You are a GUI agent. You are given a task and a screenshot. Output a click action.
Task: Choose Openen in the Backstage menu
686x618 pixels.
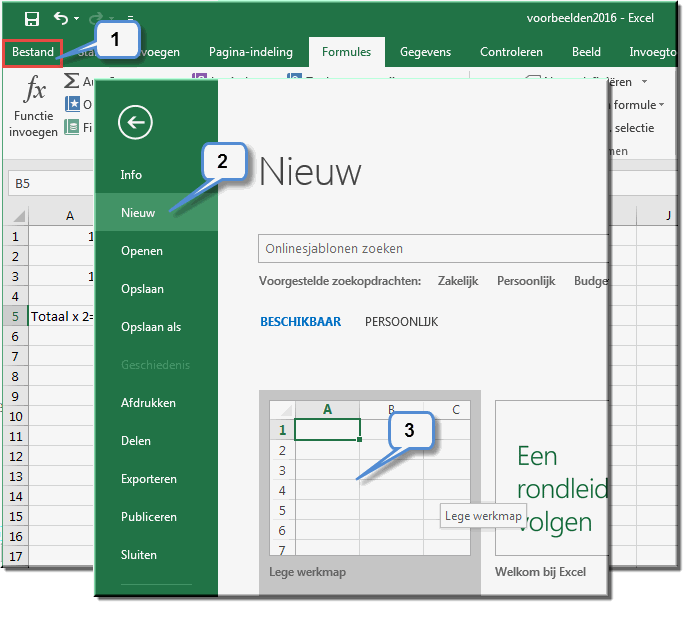coord(156,251)
